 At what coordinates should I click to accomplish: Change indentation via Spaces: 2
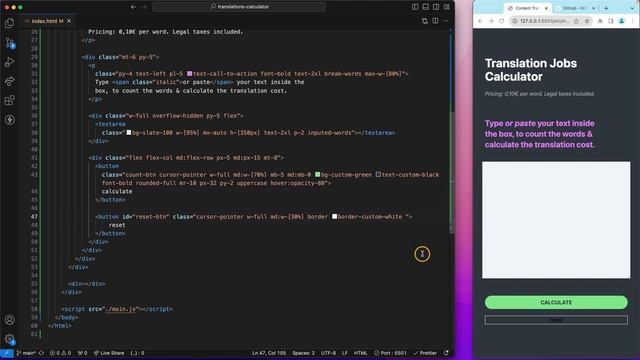pyautogui.click(x=303, y=353)
